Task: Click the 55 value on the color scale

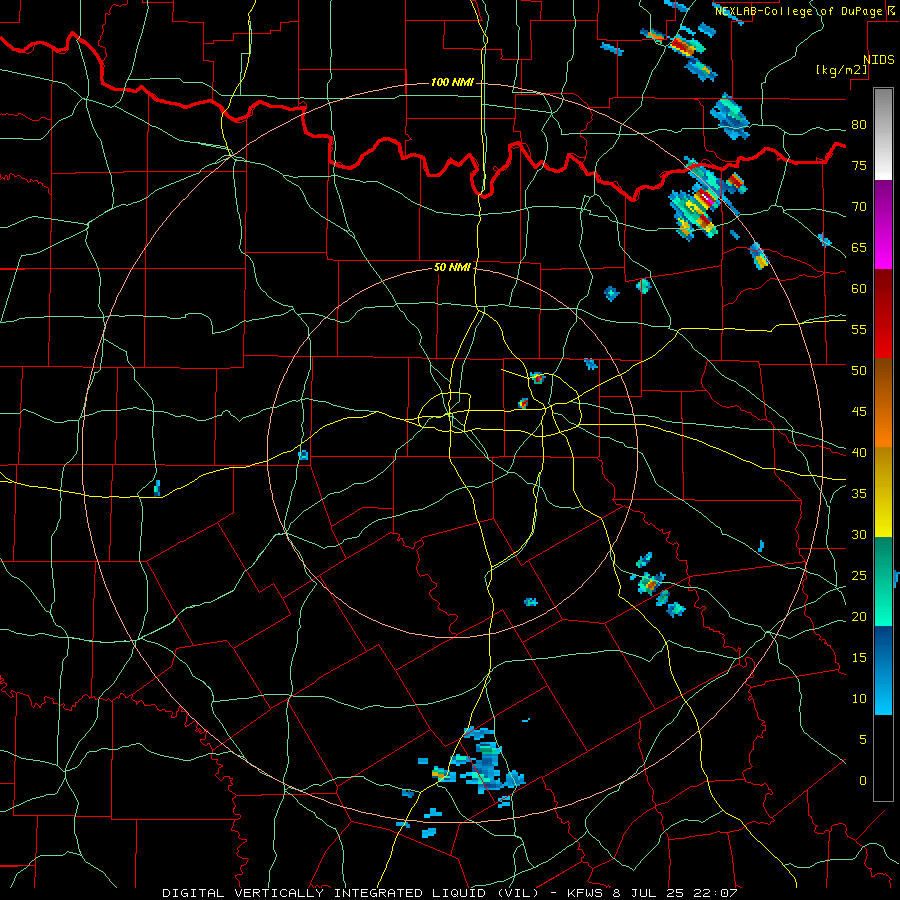Action: tap(859, 329)
